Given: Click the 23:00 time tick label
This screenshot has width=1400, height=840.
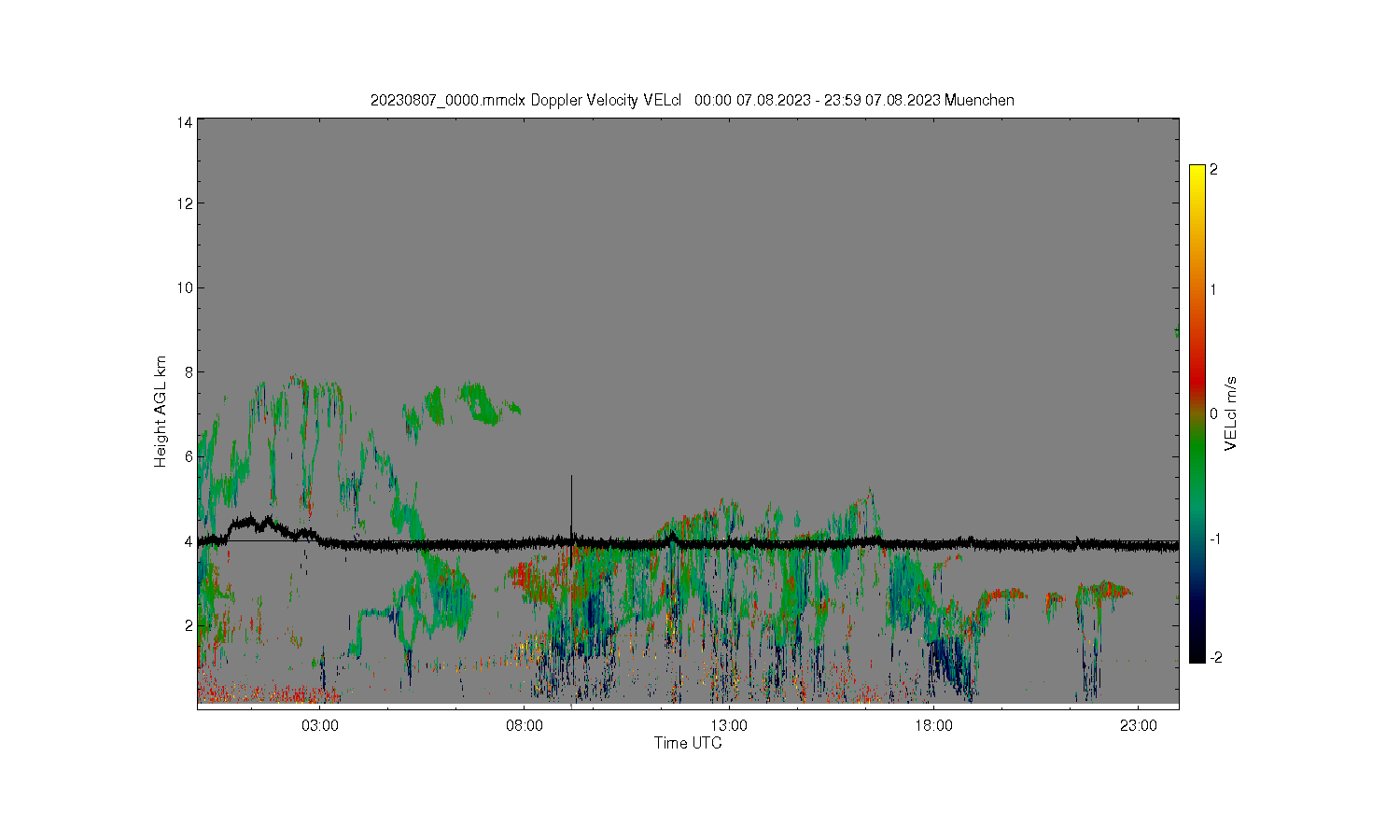Looking at the screenshot, I should click(x=1138, y=726).
